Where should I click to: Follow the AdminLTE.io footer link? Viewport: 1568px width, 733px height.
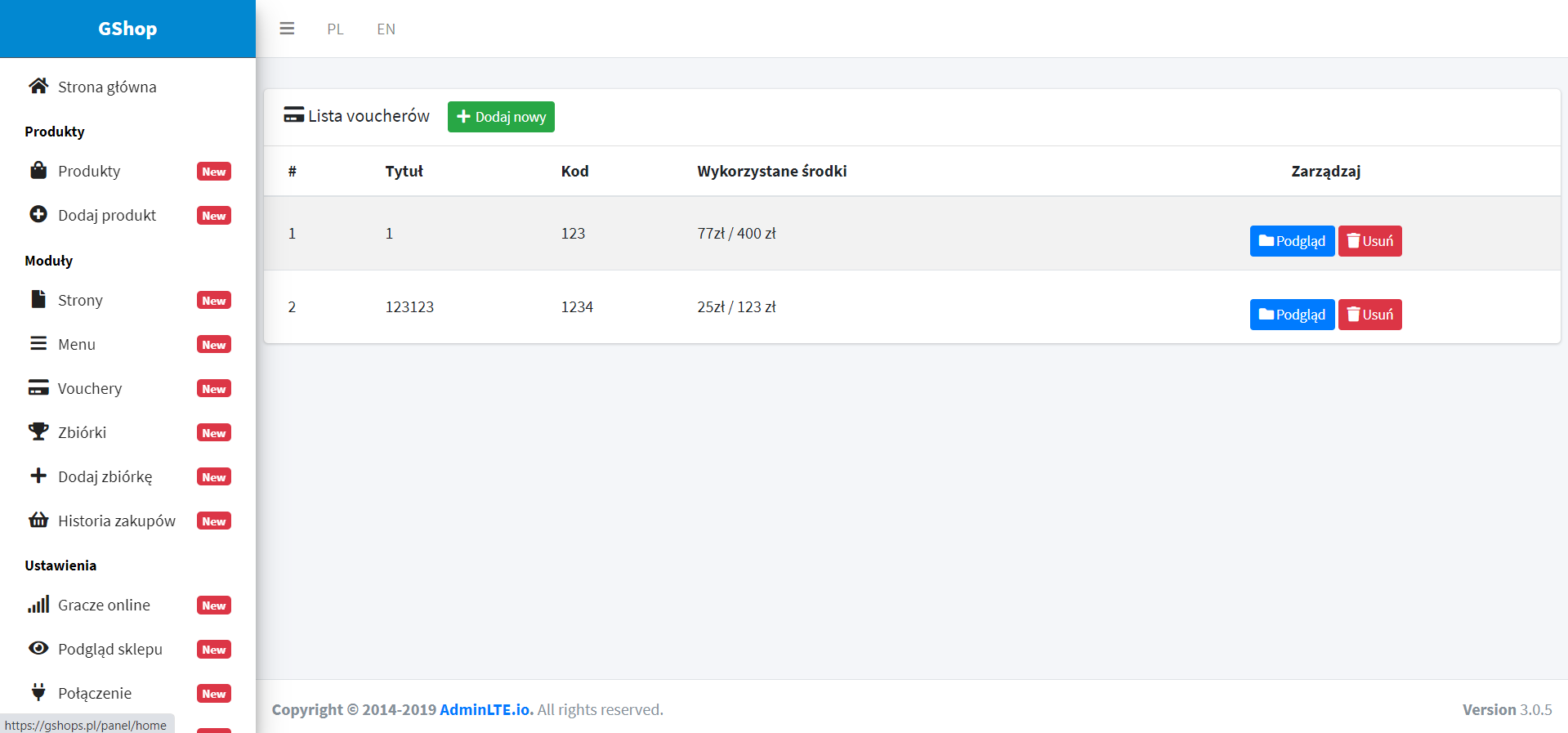[485, 709]
